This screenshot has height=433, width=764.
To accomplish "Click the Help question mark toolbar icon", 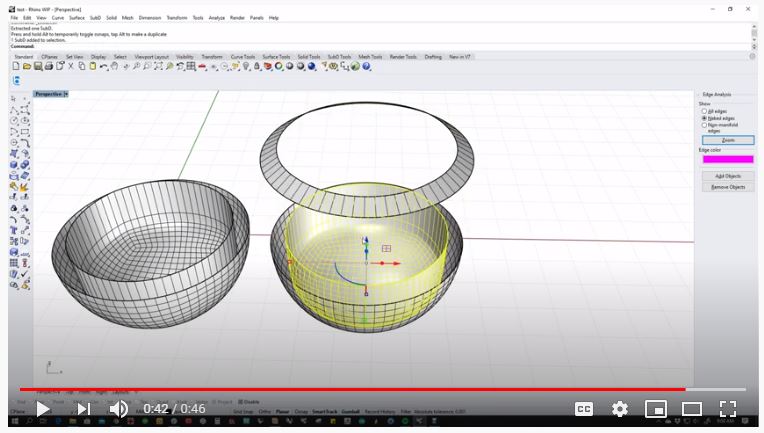I will pyautogui.click(x=366, y=66).
